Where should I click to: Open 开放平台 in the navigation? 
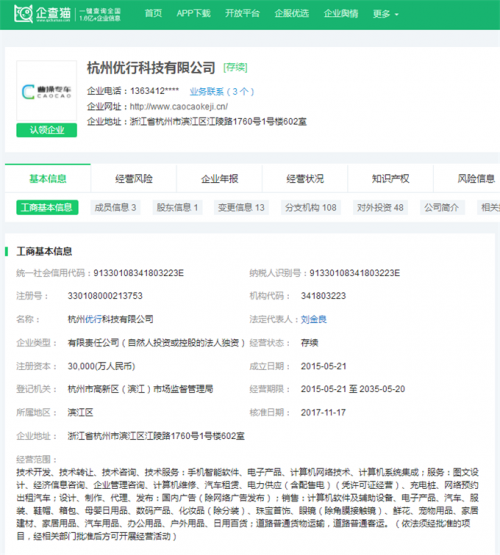coord(242,13)
